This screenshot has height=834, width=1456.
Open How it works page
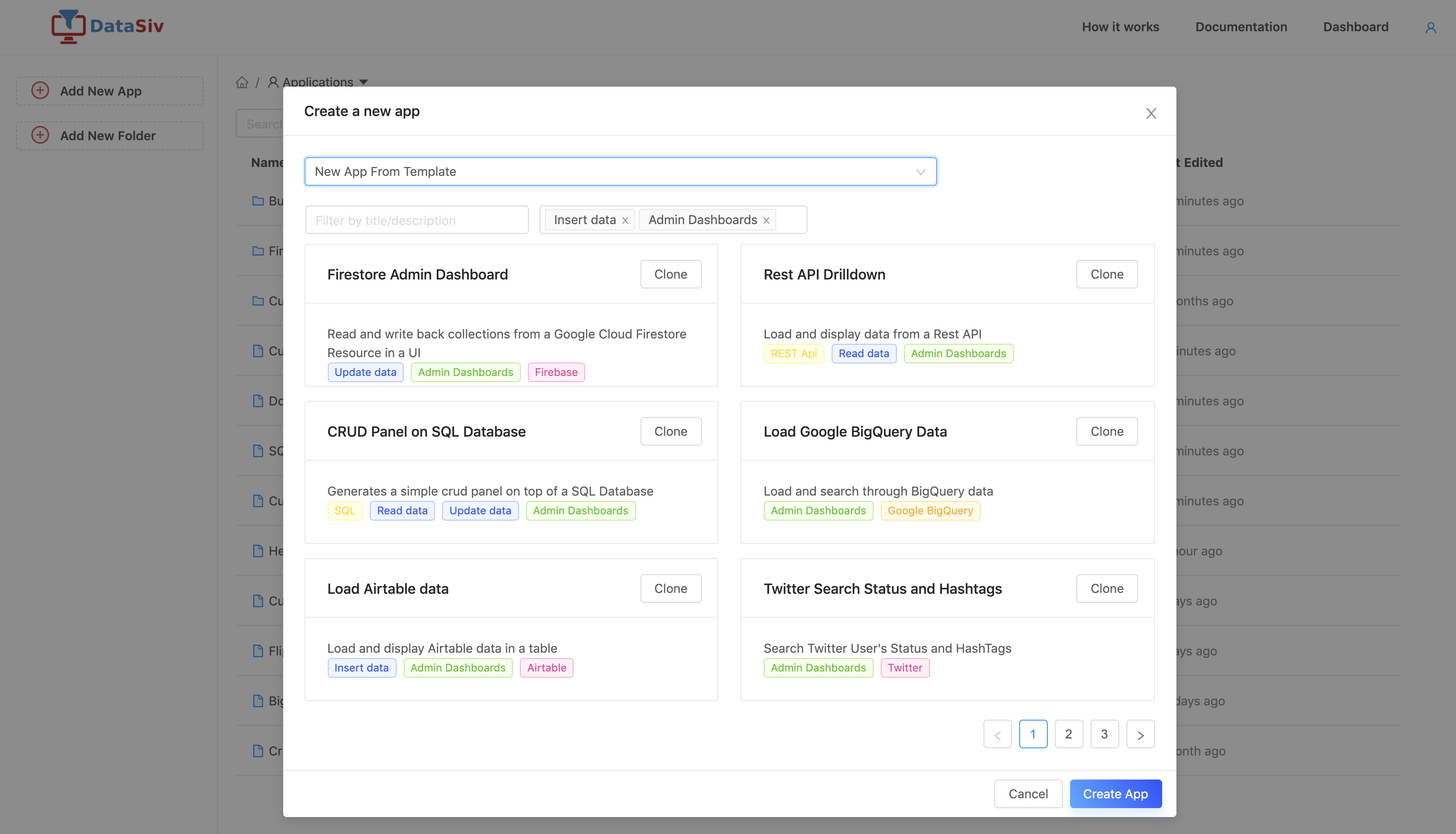(x=1120, y=27)
